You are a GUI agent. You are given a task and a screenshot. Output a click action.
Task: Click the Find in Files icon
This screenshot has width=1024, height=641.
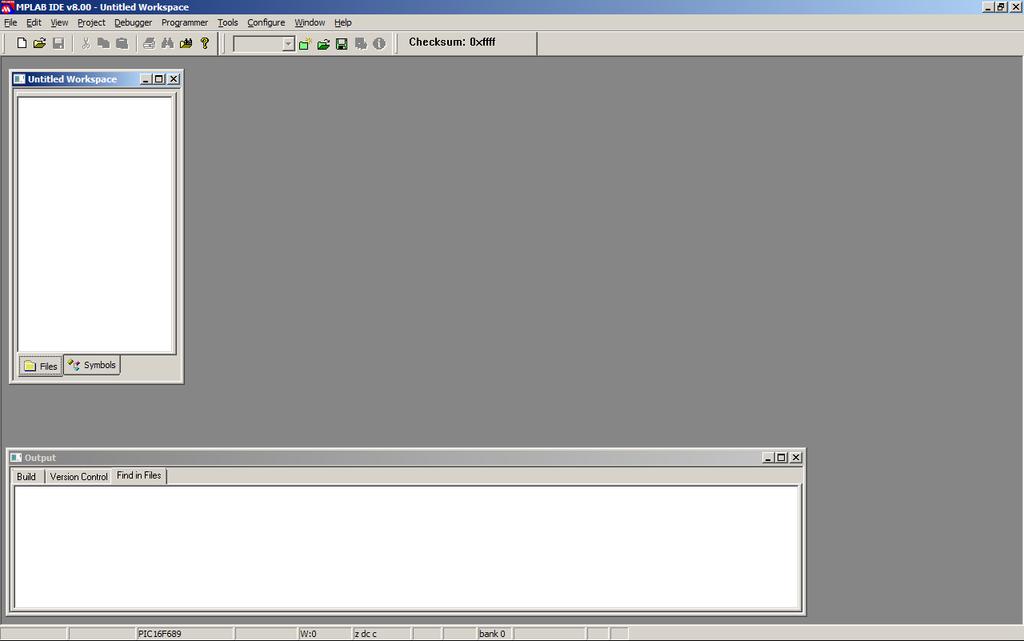(x=186, y=44)
